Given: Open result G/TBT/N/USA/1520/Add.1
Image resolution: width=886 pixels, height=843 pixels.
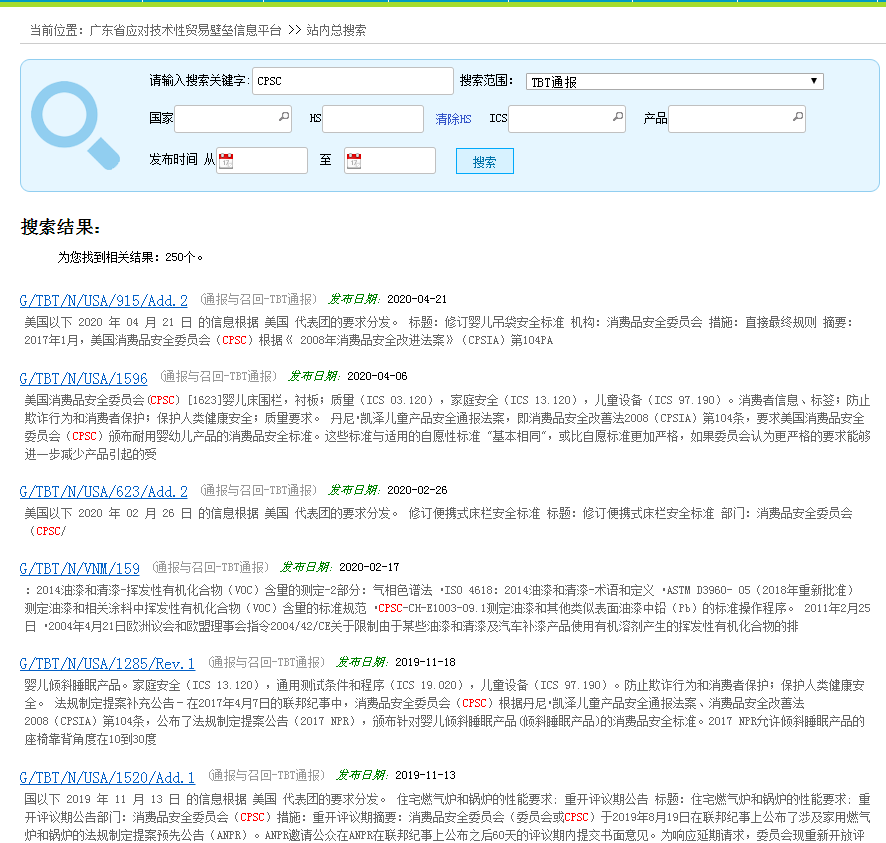Looking at the screenshot, I should pyautogui.click(x=107, y=776).
